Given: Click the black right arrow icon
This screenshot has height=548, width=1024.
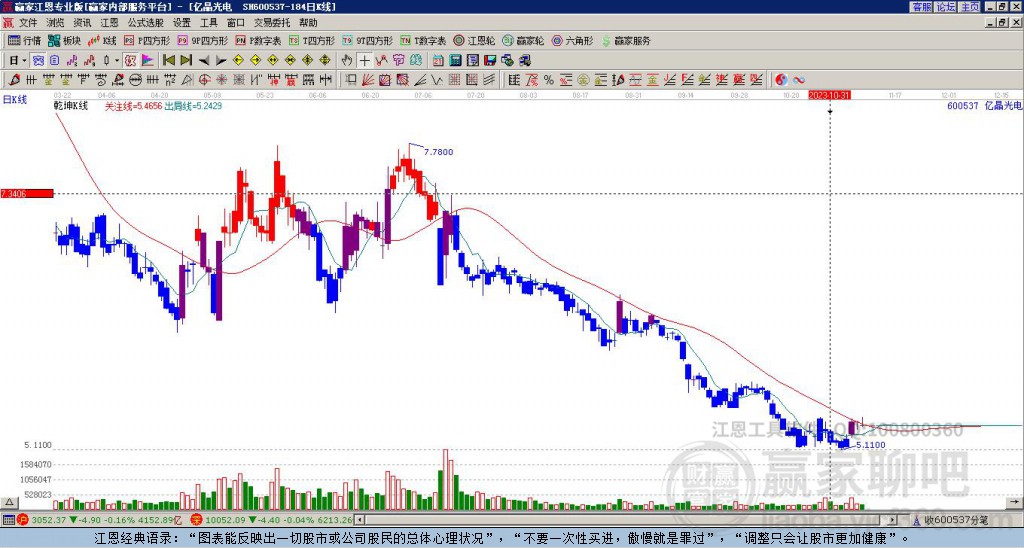Looking at the screenshot, I should click(221, 61).
